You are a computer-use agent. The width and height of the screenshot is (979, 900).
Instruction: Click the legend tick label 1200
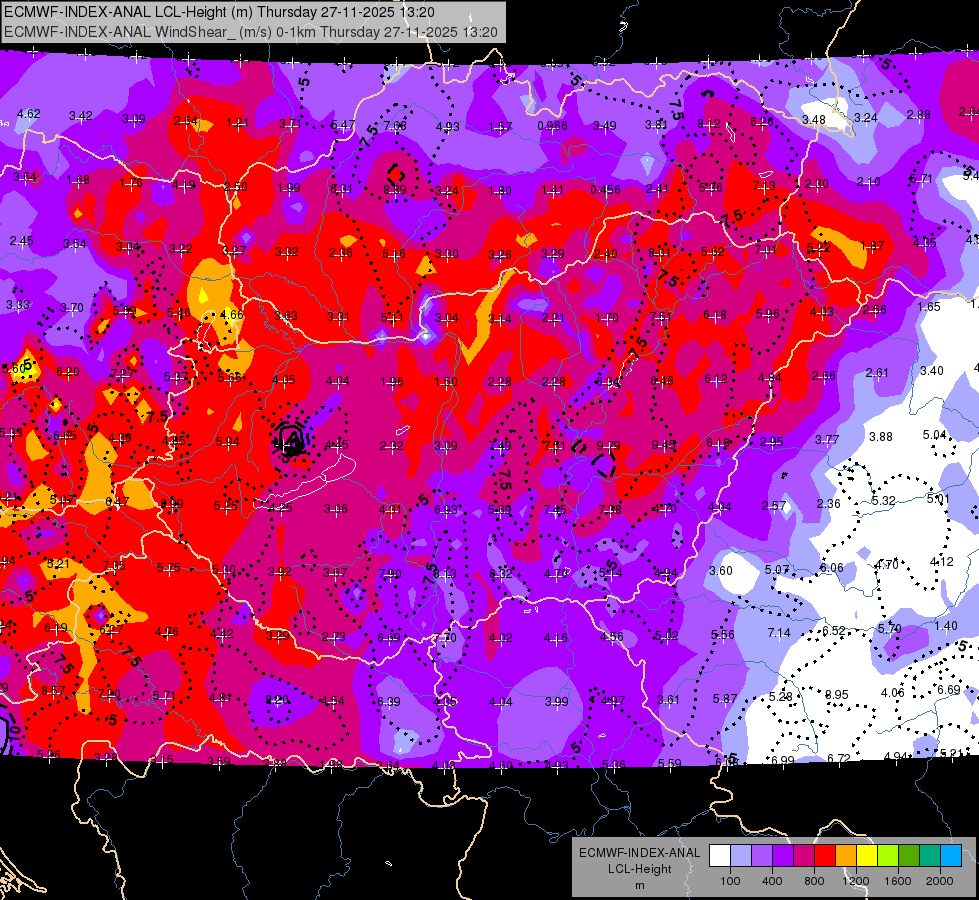855,881
